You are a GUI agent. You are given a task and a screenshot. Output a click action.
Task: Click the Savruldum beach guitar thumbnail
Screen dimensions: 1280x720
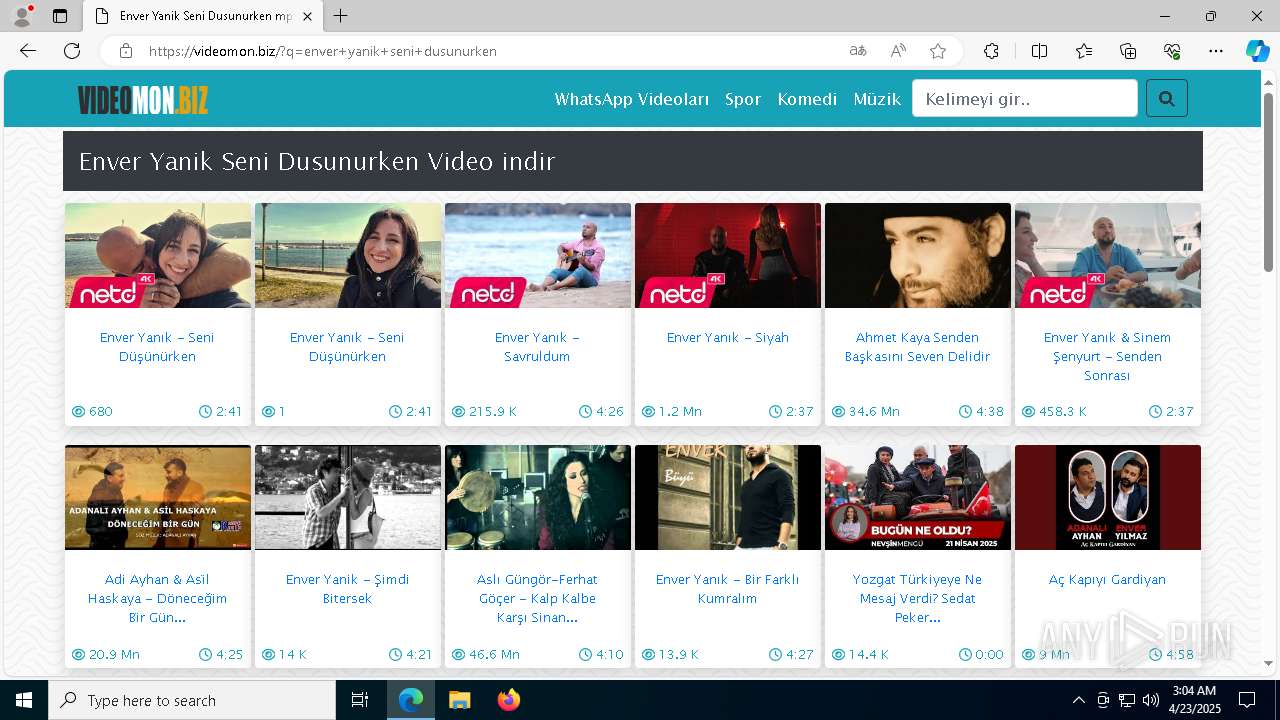pos(538,255)
